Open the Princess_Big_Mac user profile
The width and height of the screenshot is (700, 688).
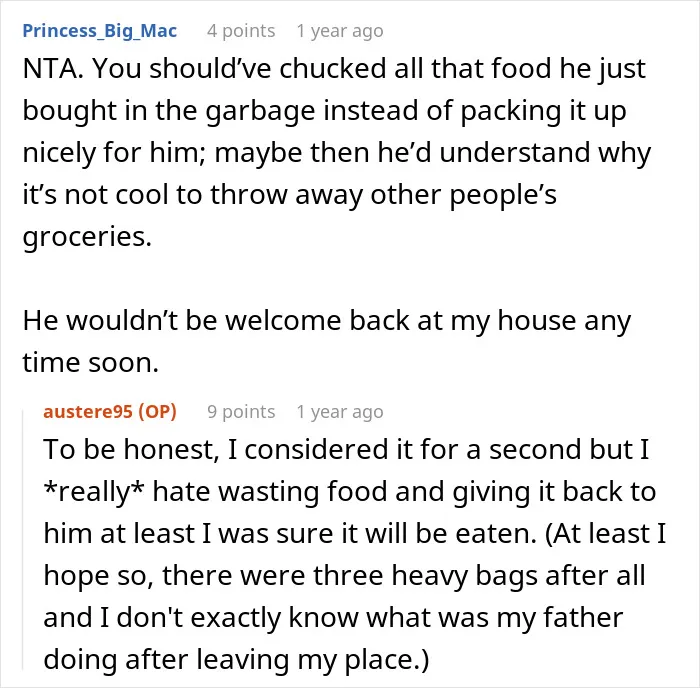click(100, 31)
